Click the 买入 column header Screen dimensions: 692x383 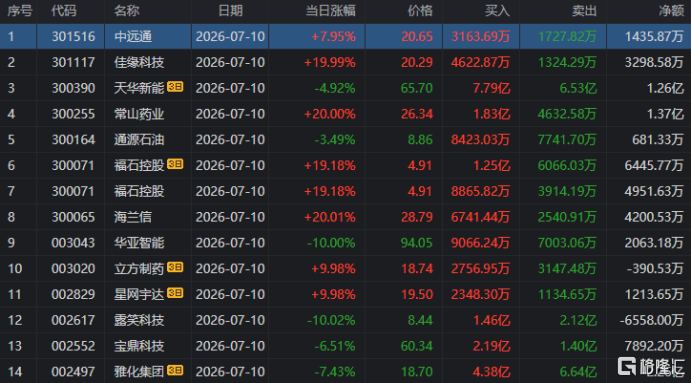pos(497,11)
